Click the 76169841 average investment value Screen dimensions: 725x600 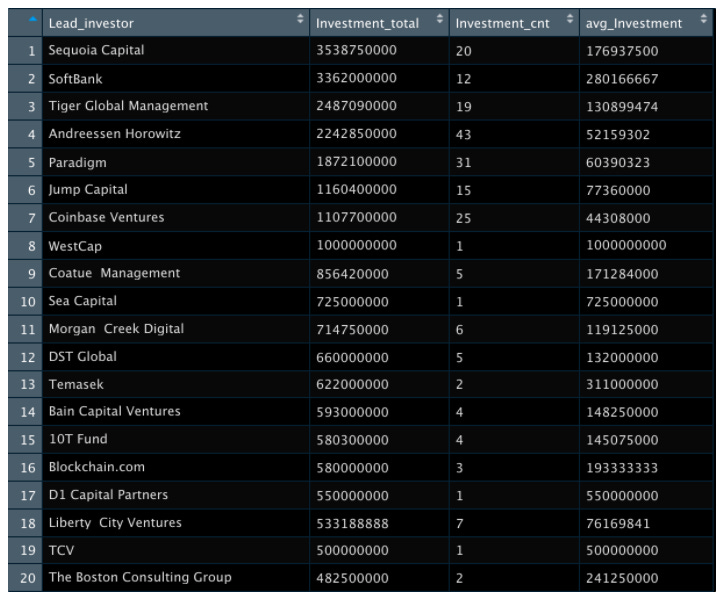[618, 524]
